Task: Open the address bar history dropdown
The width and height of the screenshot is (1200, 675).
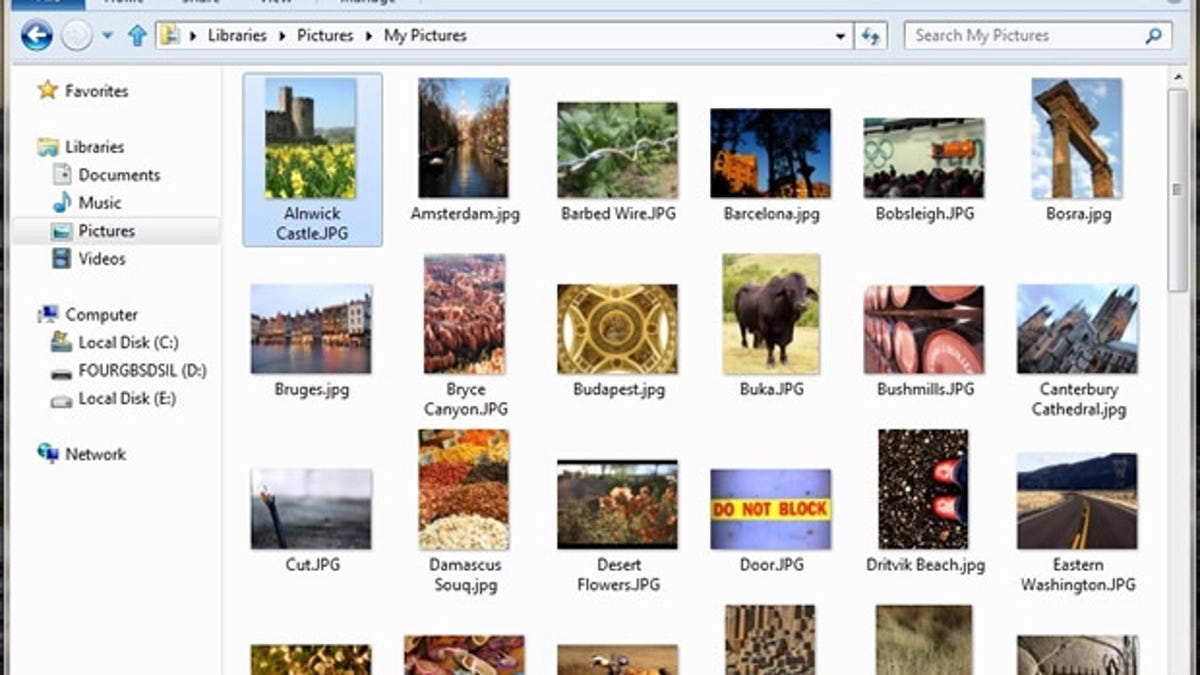Action: click(x=840, y=35)
